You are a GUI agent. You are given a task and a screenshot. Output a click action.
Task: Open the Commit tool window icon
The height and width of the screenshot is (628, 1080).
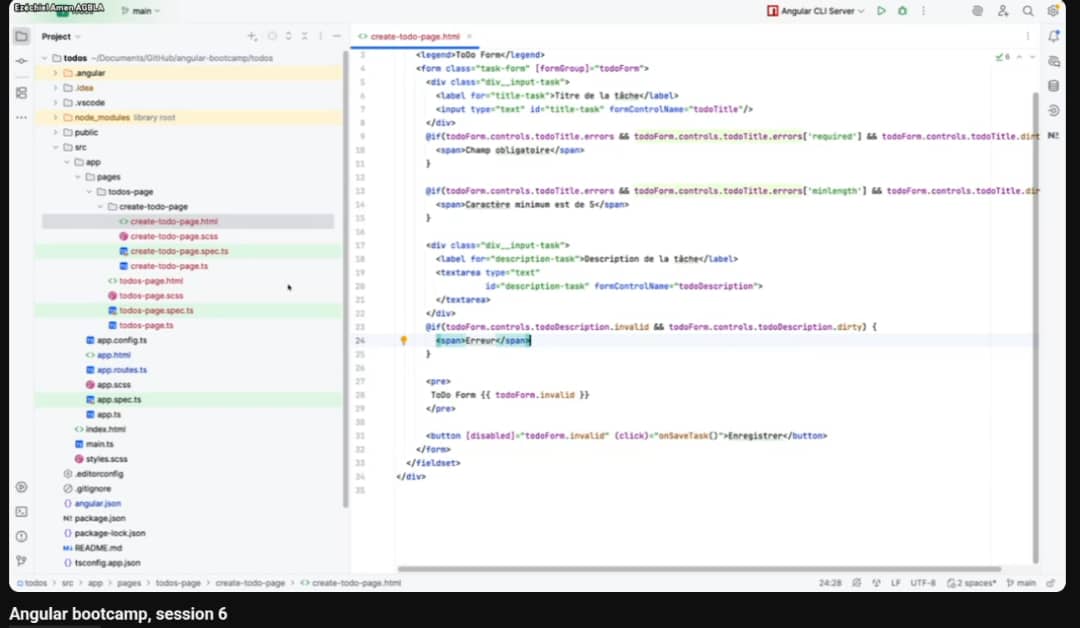[21, 61]
